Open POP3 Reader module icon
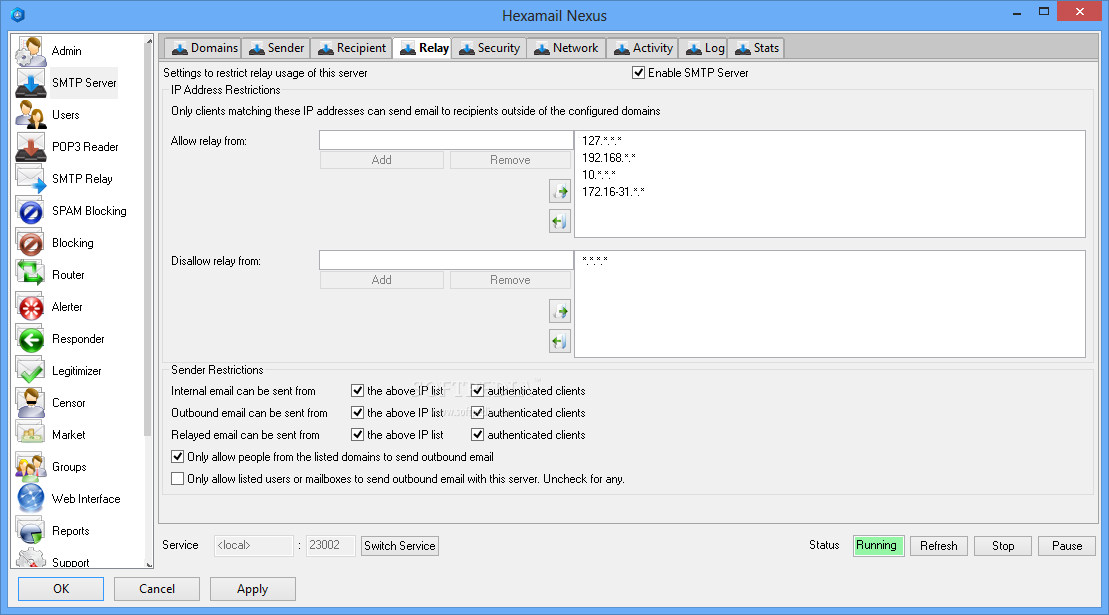This screenshot has width=1109, height=615. 30,146
